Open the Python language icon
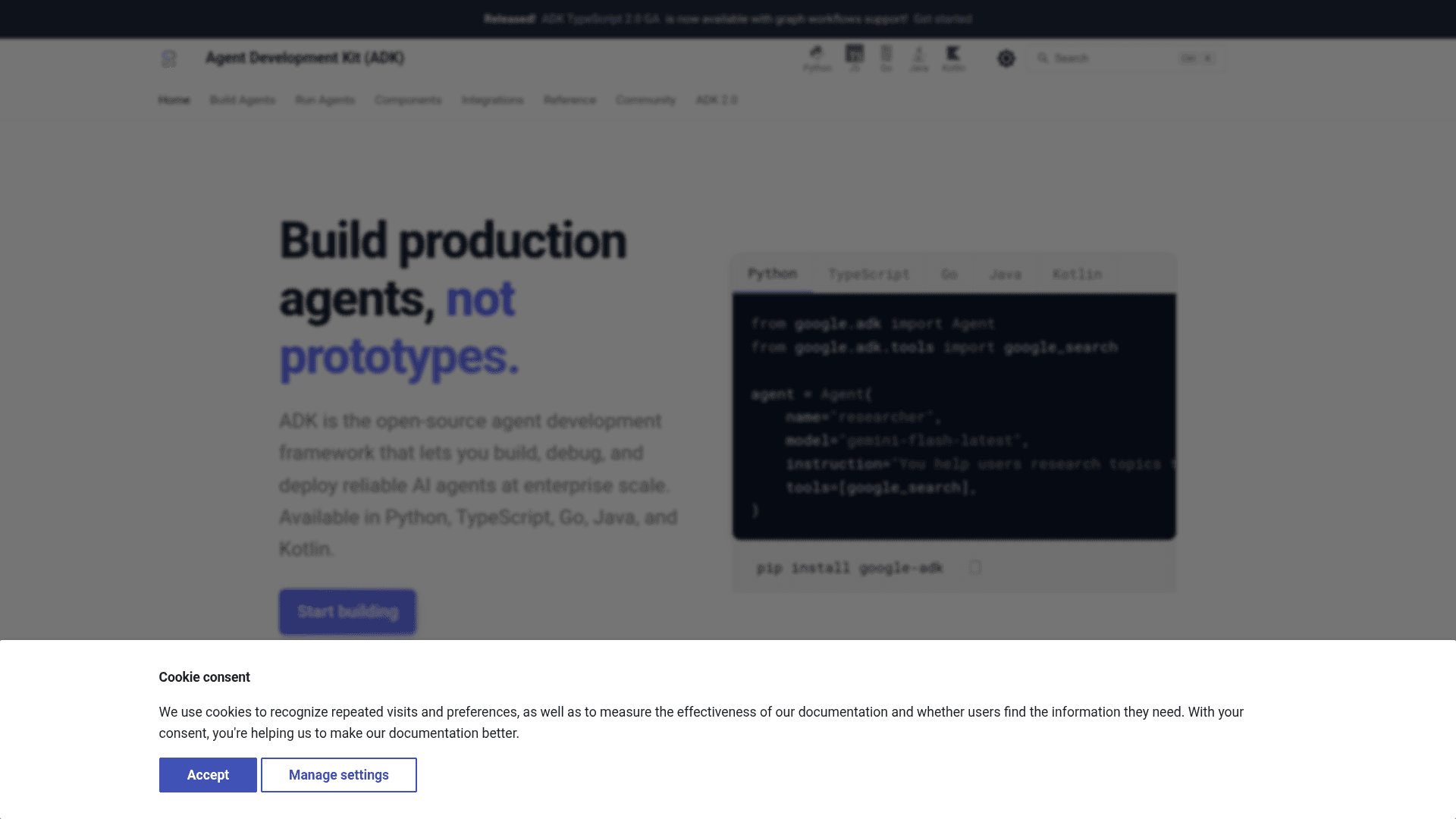The height and width of the screenshot is (819, 1456). point(817,58)
